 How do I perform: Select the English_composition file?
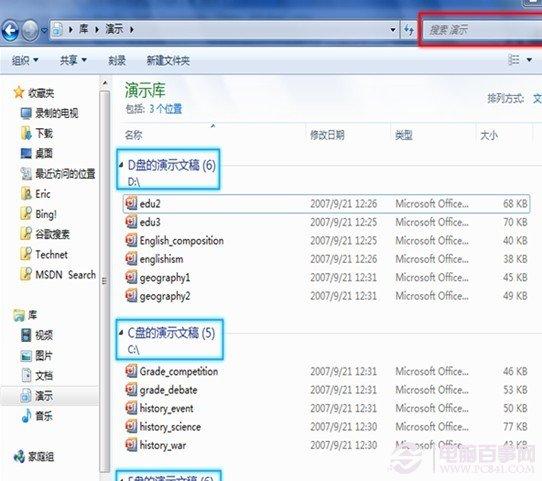click(x=175, y=240)
